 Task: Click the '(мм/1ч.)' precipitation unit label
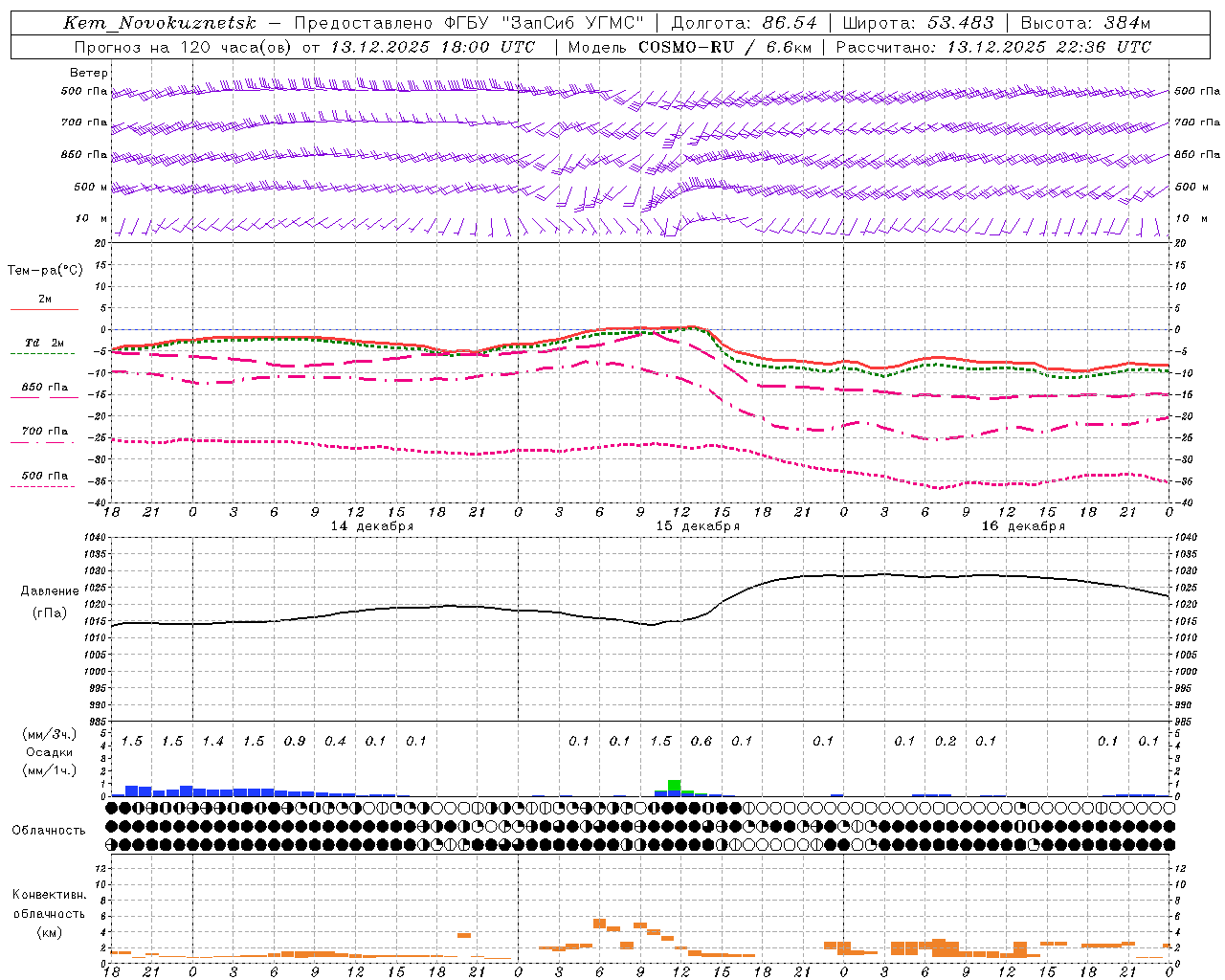(48, 770)
